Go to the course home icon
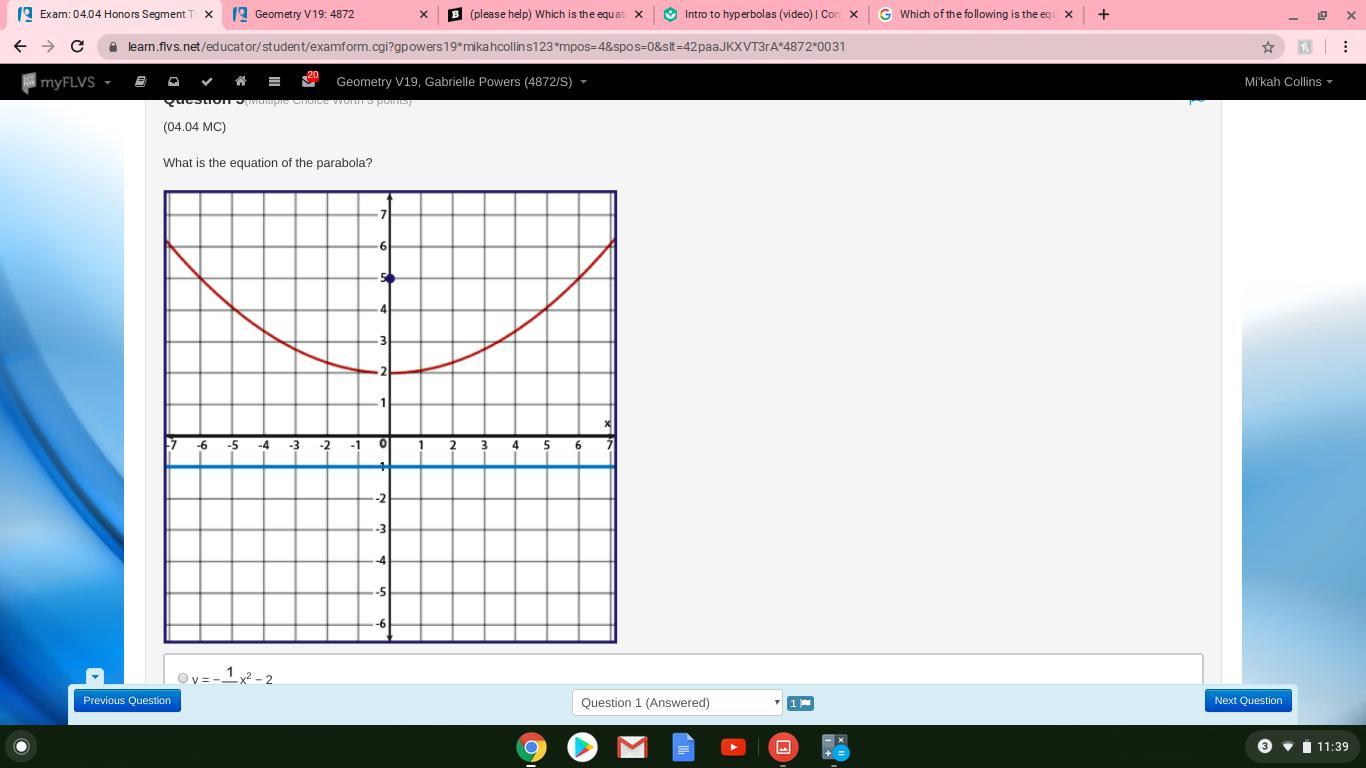 click(240, 82)
